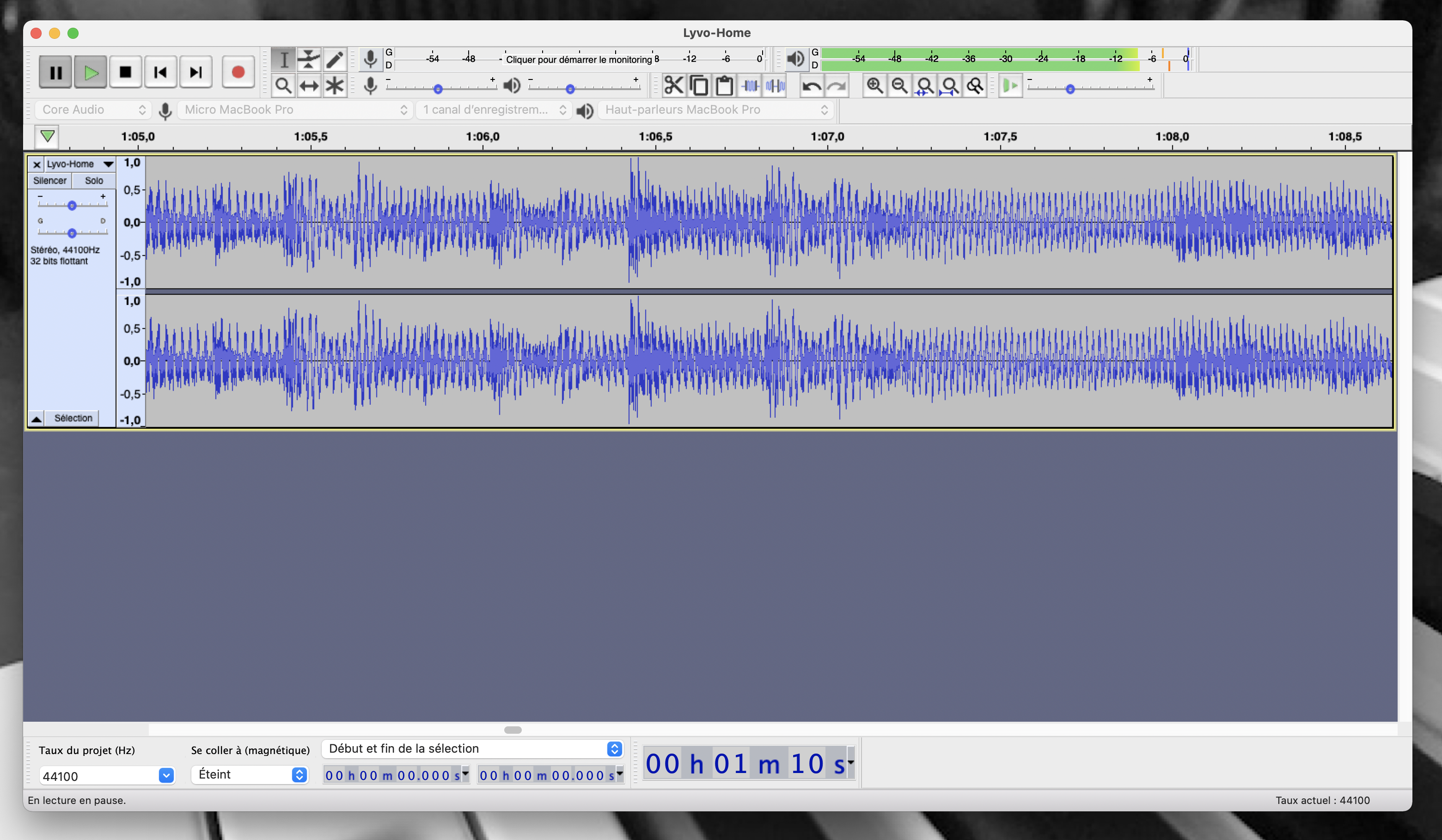
Task: Click the recording meter microphone icon
Action: click(x=370, y=59)
